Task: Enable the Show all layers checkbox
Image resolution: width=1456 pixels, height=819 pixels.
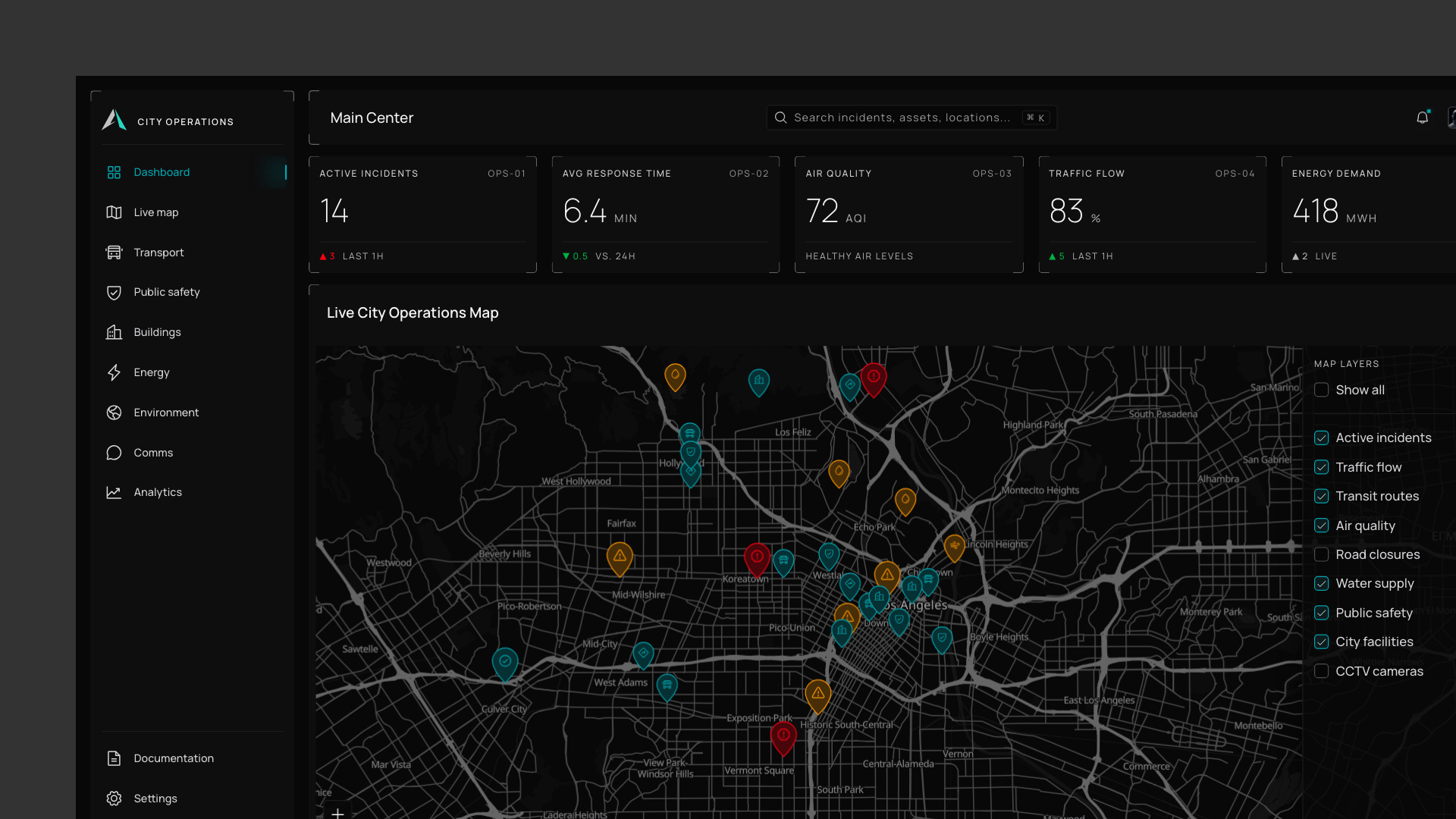Action: click(1321, 390)
